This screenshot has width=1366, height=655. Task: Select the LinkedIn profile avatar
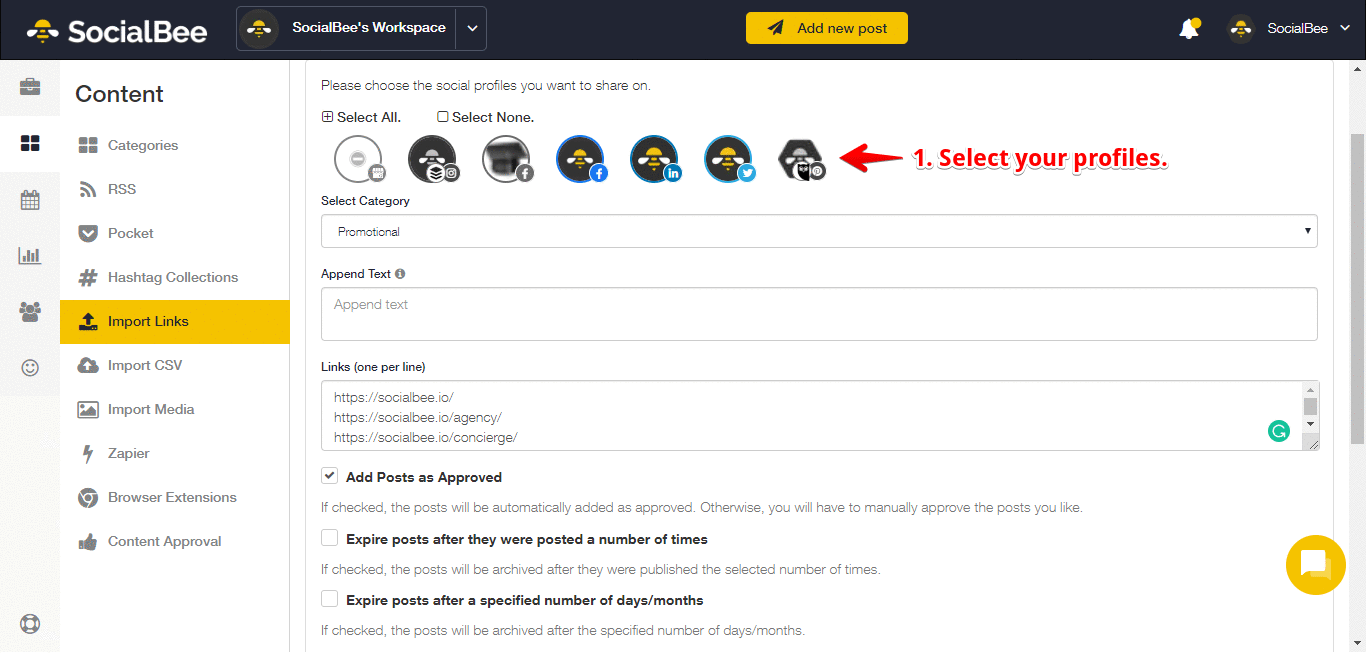(654, 159)
